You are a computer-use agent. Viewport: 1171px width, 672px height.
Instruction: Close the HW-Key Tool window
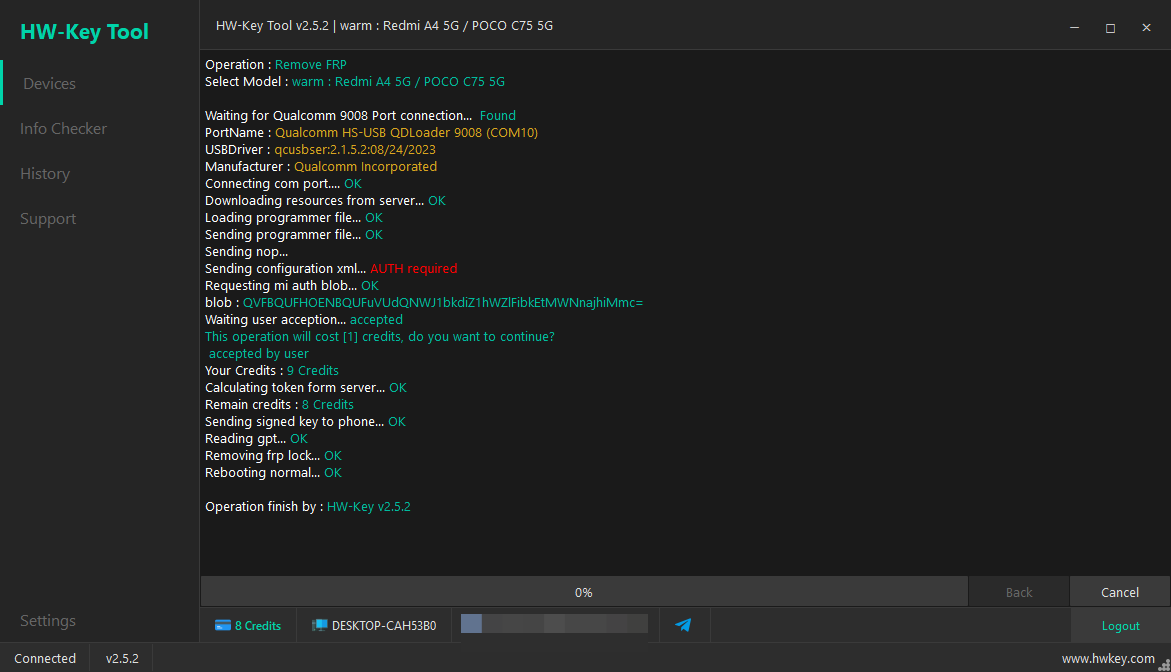[x=1146, y=28]
